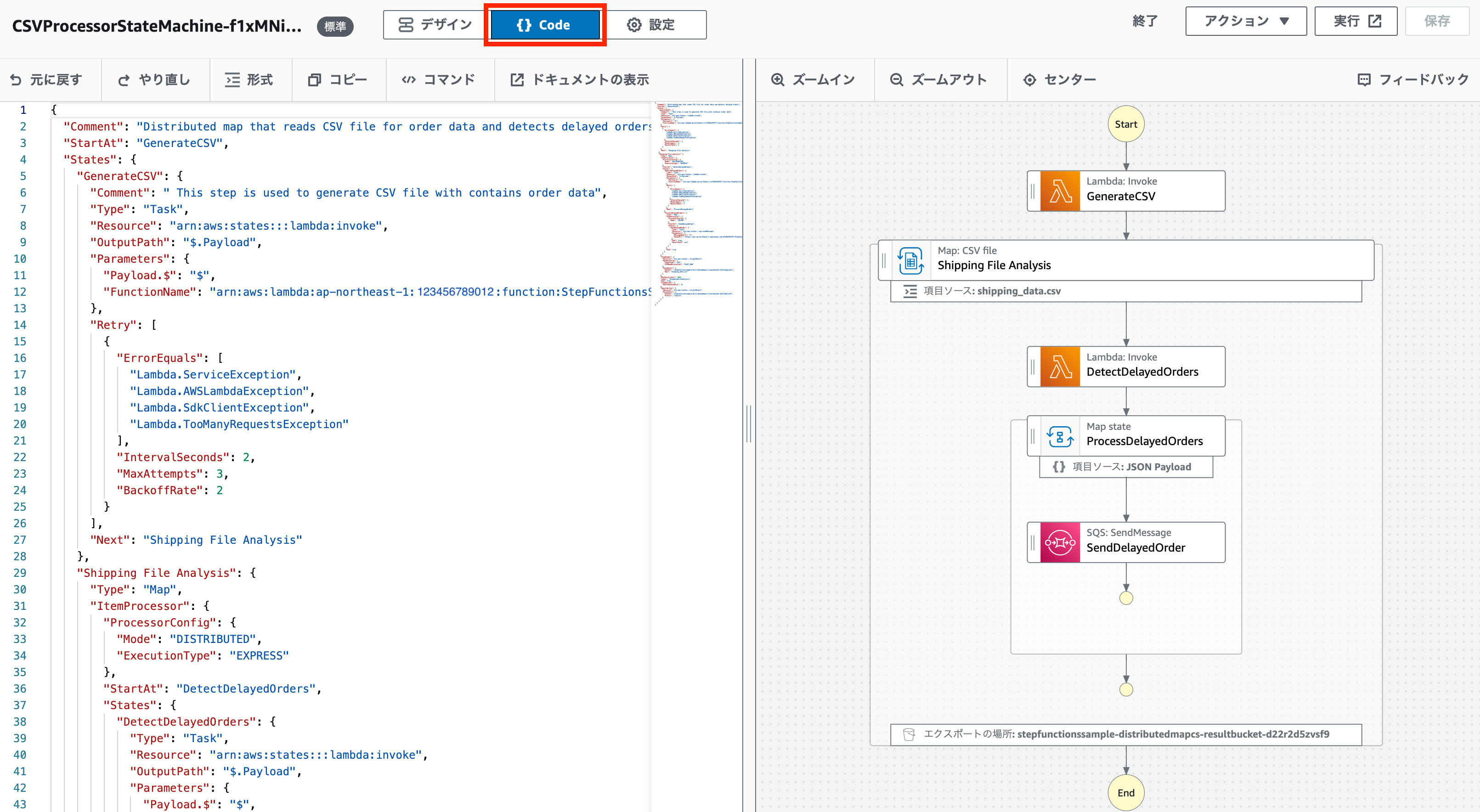Copy the code (コピー)

pyautogui.click(x=338, y=80)
